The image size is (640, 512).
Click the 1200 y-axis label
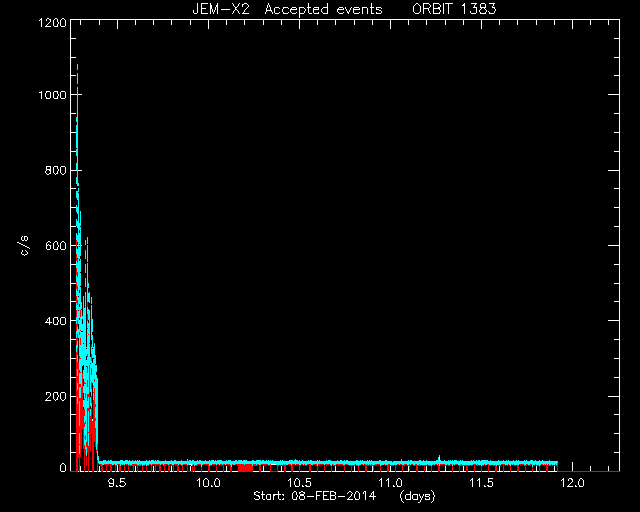(52, 22)
